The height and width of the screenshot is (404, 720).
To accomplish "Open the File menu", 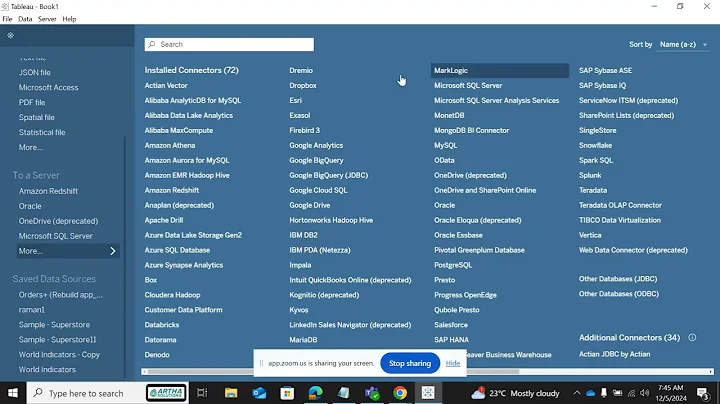I will (7, 19).
